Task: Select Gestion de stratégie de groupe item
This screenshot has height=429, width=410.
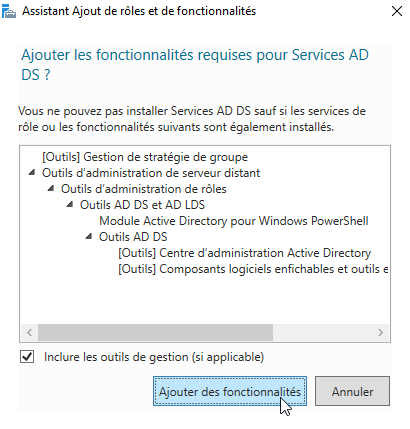Action: click(145, 157)
